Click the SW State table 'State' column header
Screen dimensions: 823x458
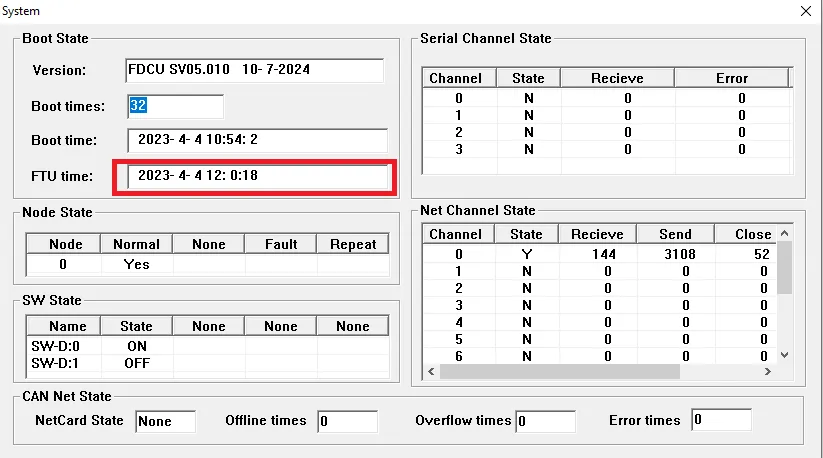coord(136,326)
